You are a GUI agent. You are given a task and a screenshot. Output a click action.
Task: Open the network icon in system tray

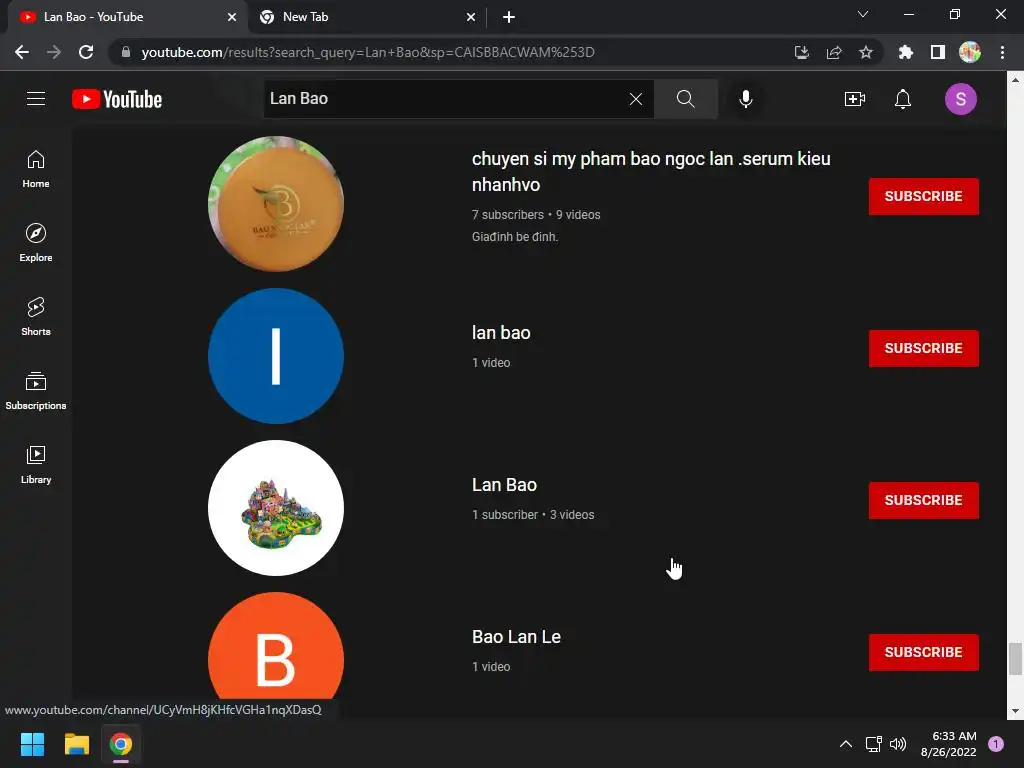[873, 744]
